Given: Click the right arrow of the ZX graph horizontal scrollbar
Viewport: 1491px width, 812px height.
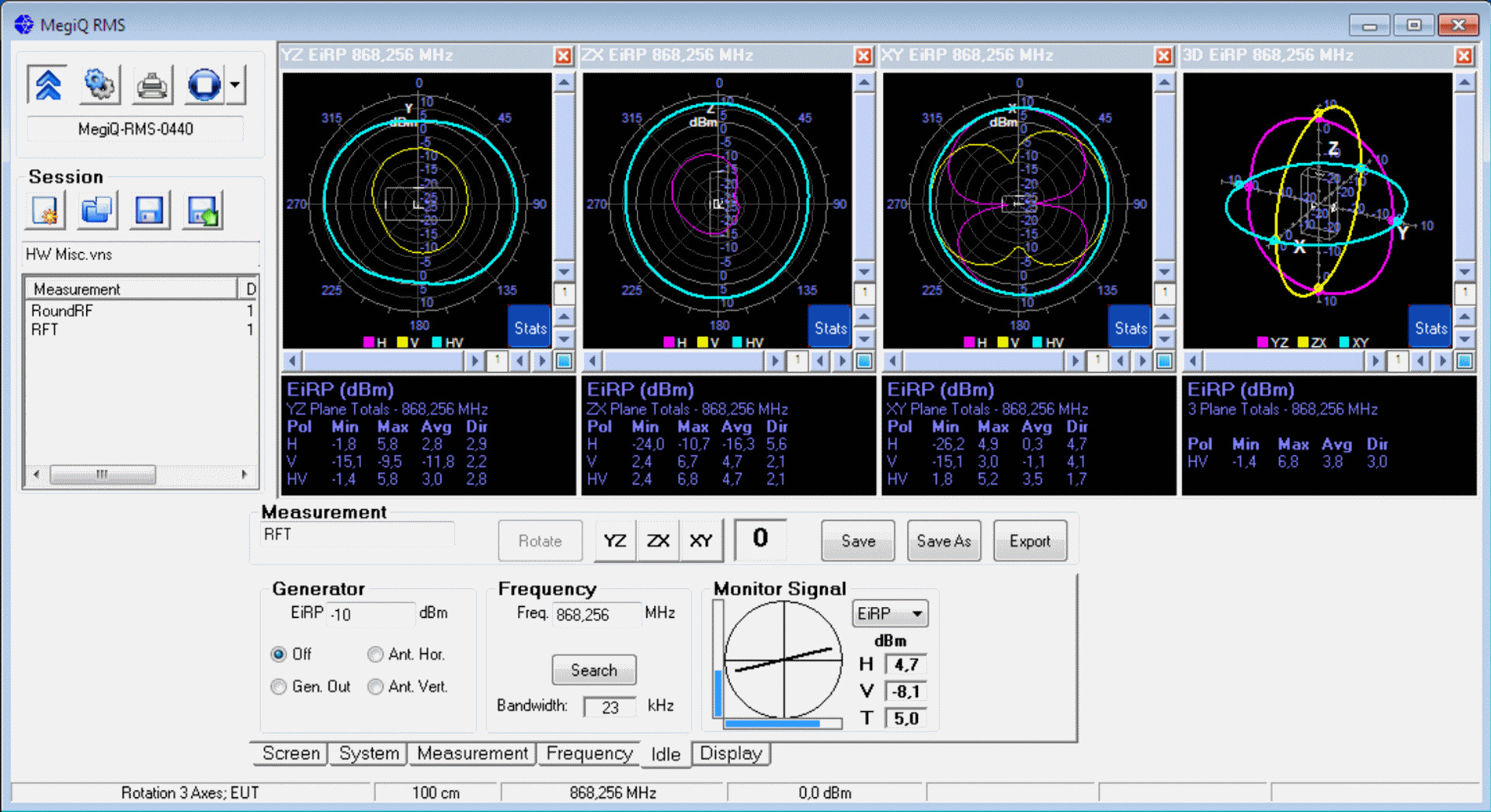Looking at the screenshot, I should pyautogui.click(x=773, y=361).
